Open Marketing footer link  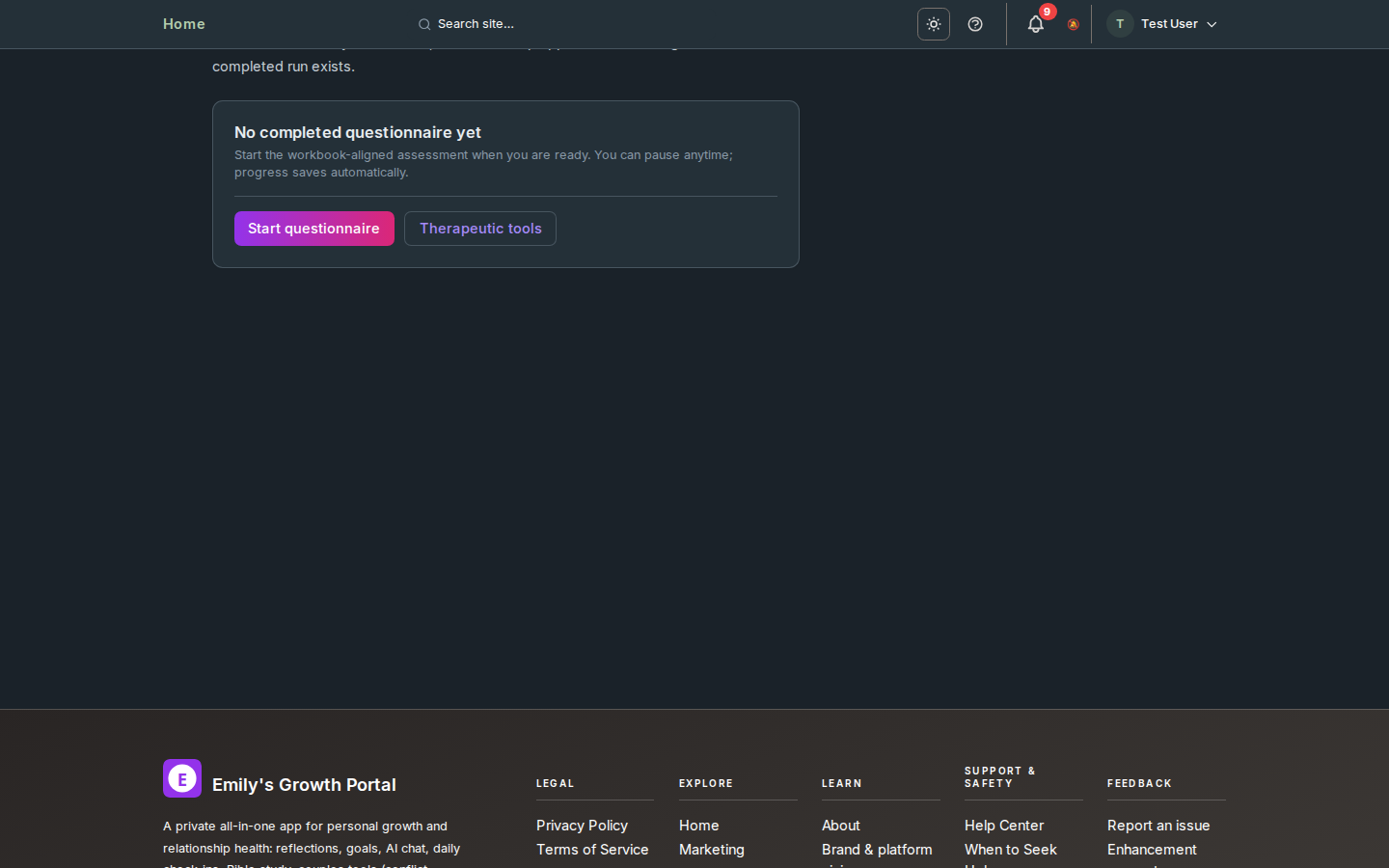711,850
